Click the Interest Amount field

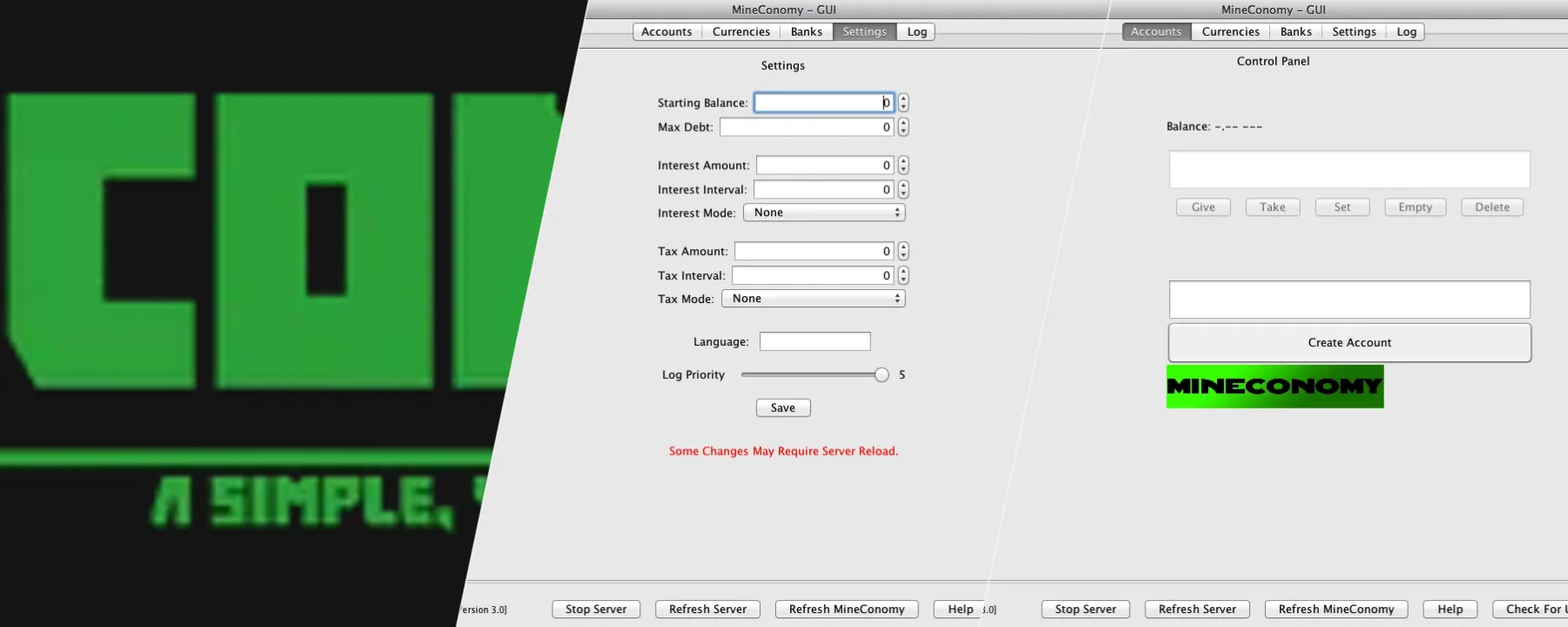tap(825, 165)
